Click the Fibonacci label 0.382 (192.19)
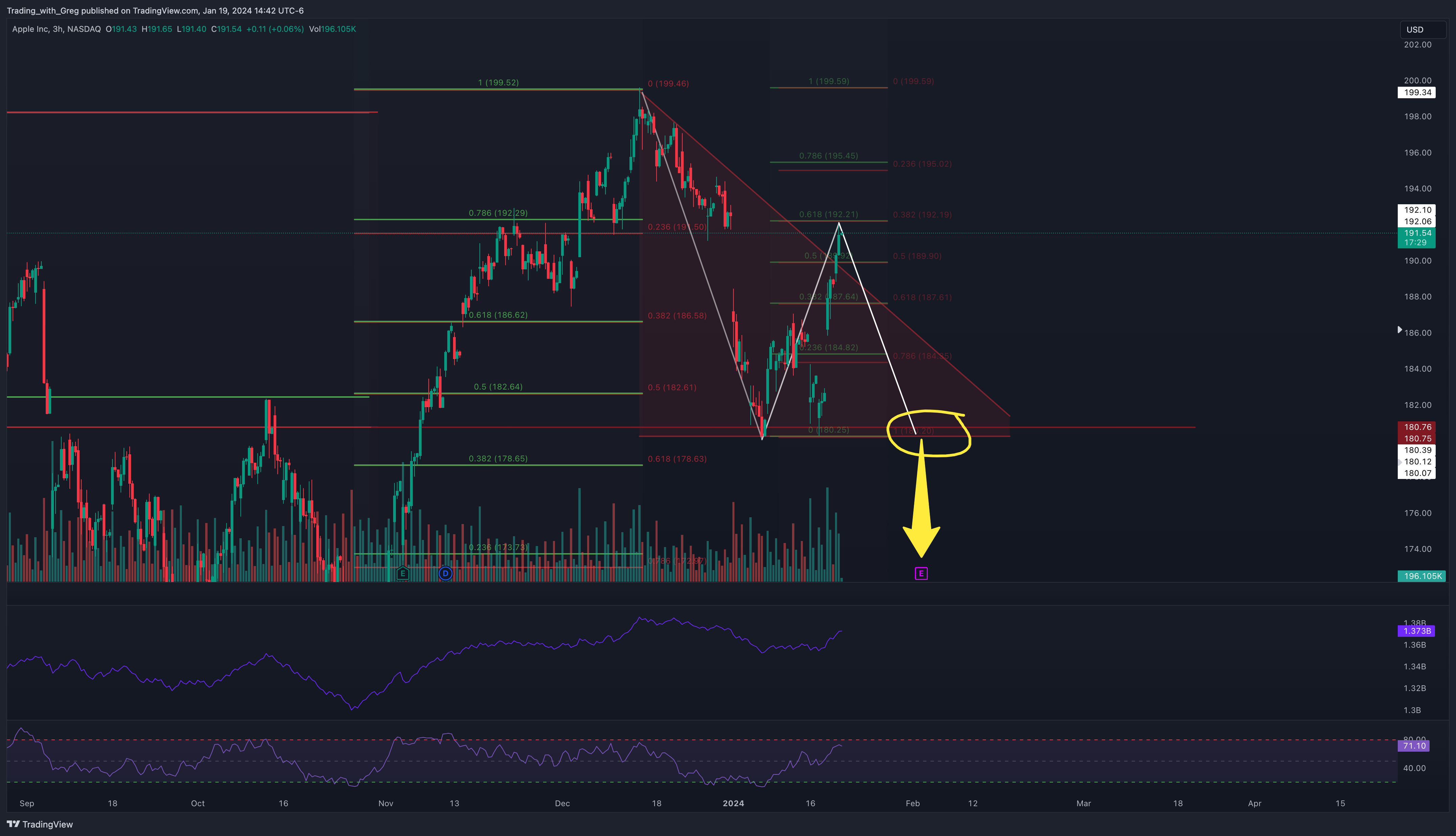Screen dimensions: 1456x836 click(922, 214)
